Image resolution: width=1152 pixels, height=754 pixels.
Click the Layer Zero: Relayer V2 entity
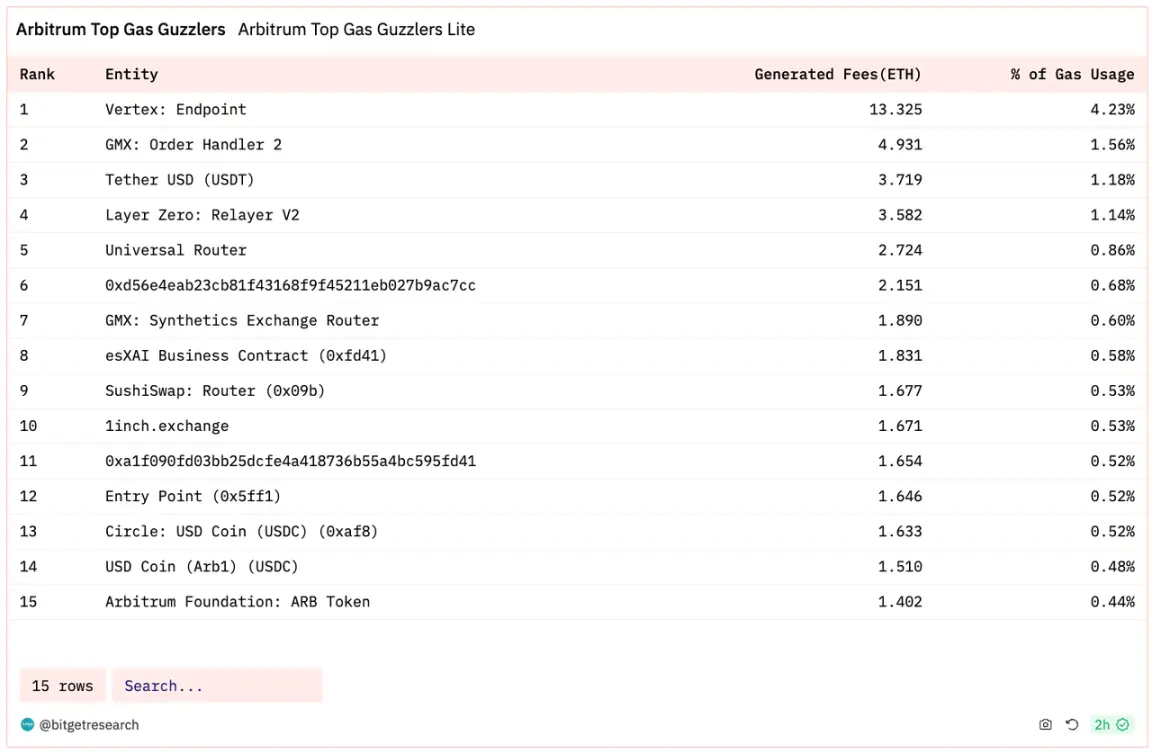pyautogui.click(x=202, y=215)
